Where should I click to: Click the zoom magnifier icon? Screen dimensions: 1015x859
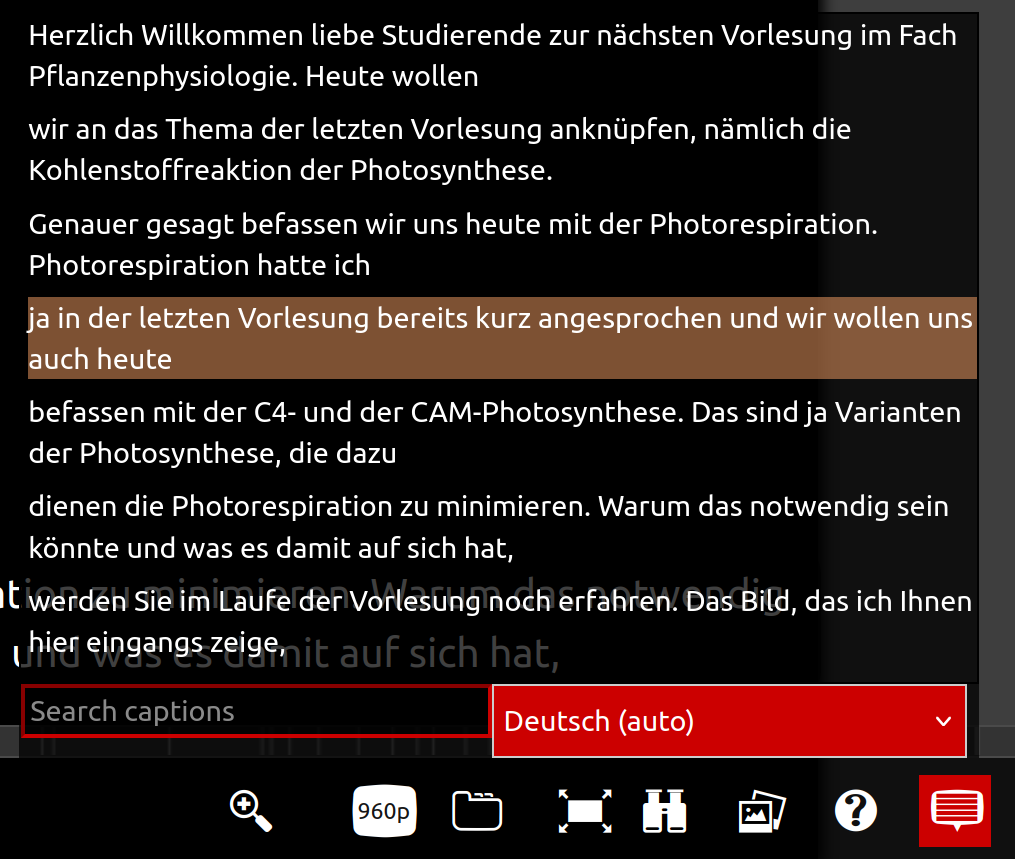pos(251,810)
